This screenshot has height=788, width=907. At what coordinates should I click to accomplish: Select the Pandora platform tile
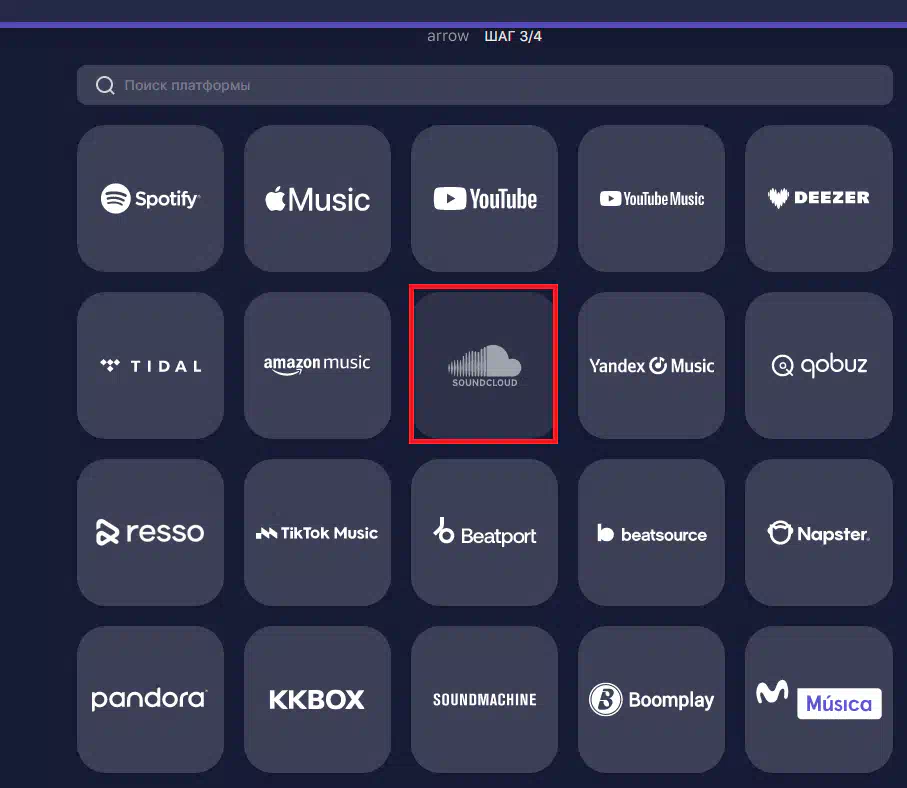[x=150, y=699]
